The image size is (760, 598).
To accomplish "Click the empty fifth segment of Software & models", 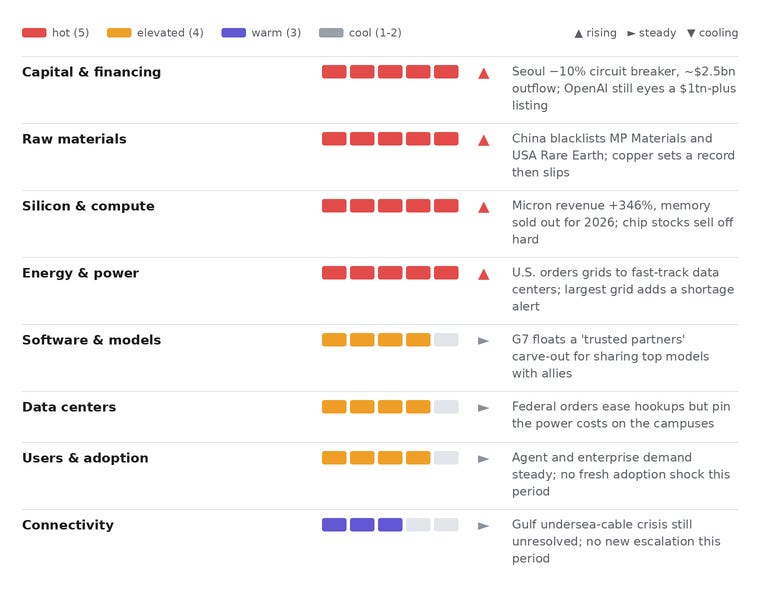I will point(446,340).
